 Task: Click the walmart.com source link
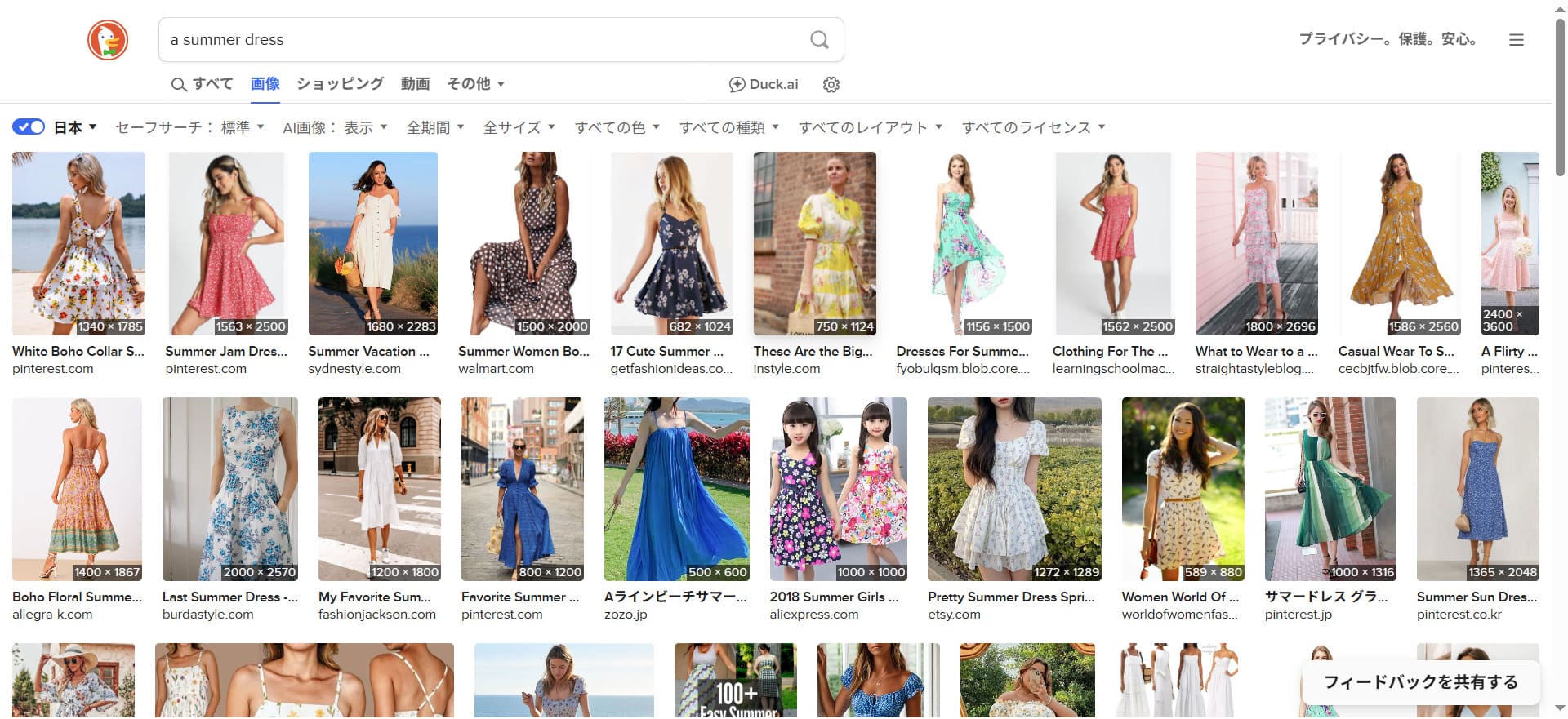(496, 369)
